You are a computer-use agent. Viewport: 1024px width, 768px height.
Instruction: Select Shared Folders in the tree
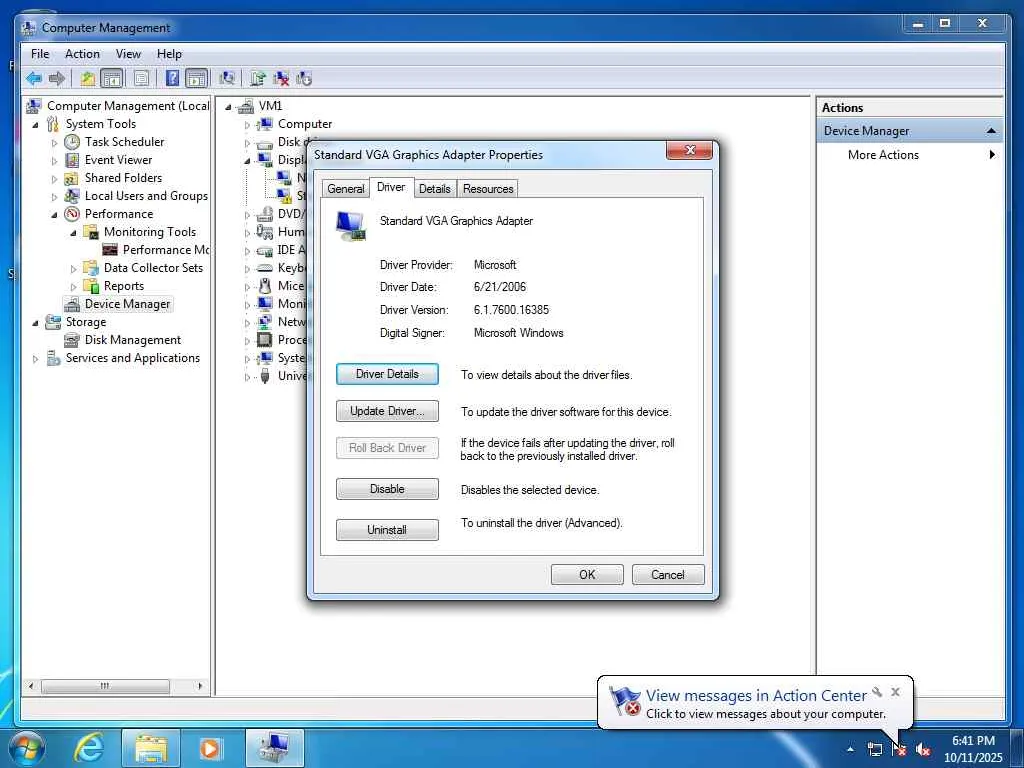[x=123, y=178]
